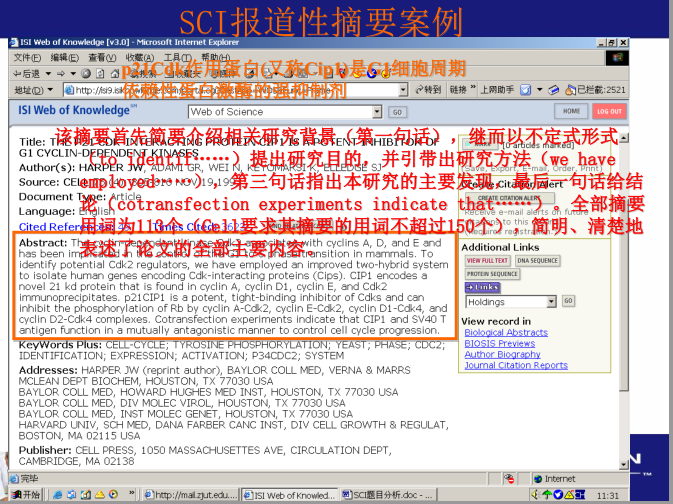Viewport: 673px width, 504px height.
Task: Click the HOME button
Action: point(571,111)
